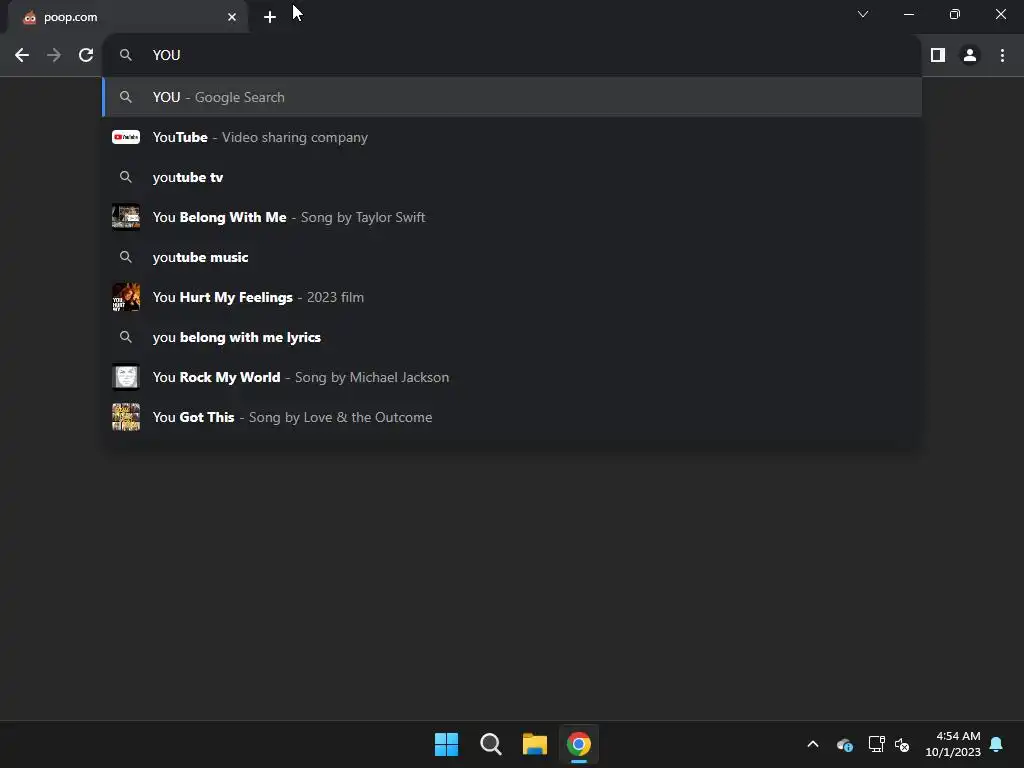Viewport: 1024px width, 768px height.
Task: Open the notification bell in the taskbar
Action: click(x=997, y=744)
